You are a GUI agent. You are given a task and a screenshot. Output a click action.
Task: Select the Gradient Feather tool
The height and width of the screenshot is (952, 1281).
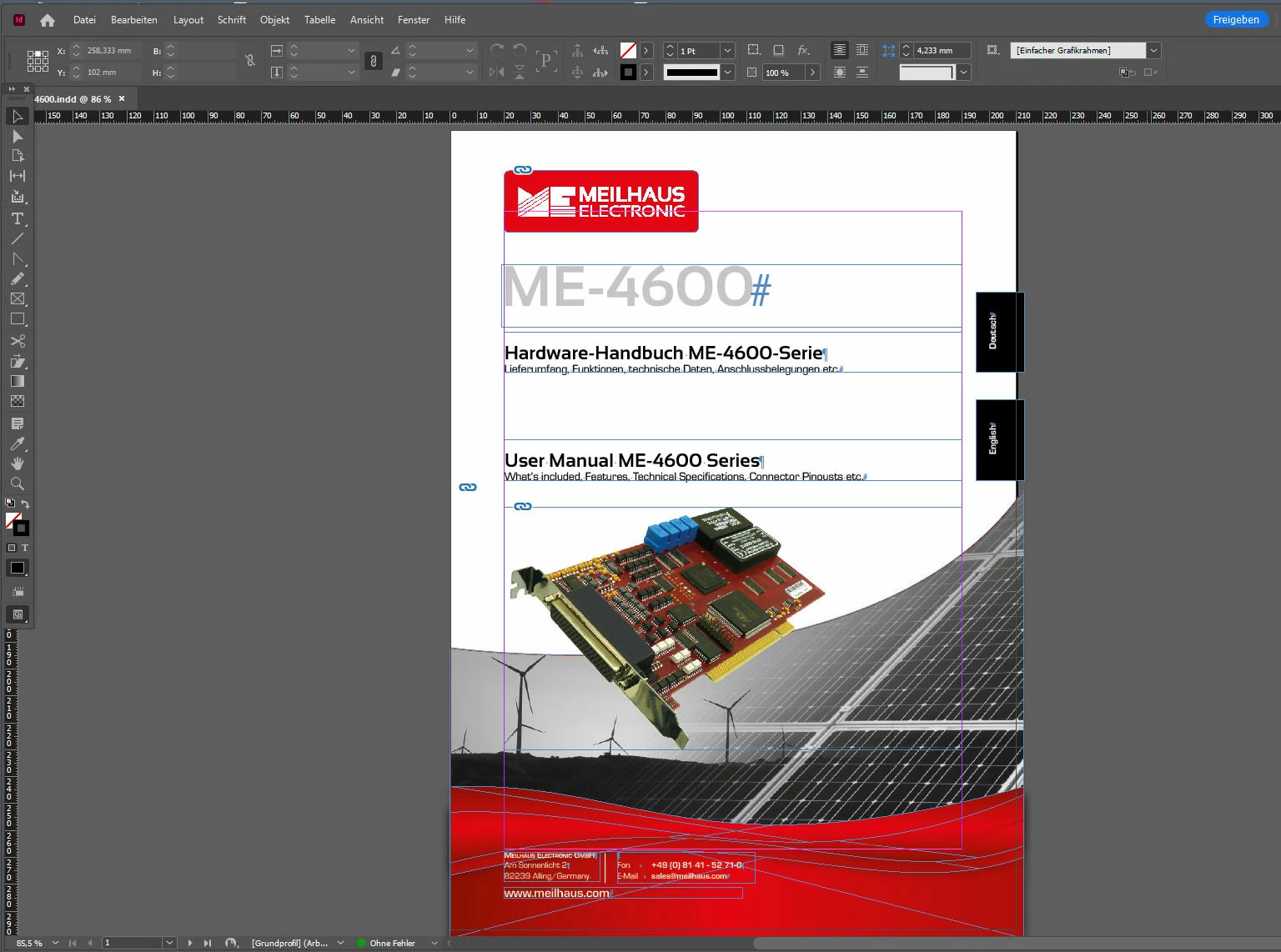[x=17, y=401]
